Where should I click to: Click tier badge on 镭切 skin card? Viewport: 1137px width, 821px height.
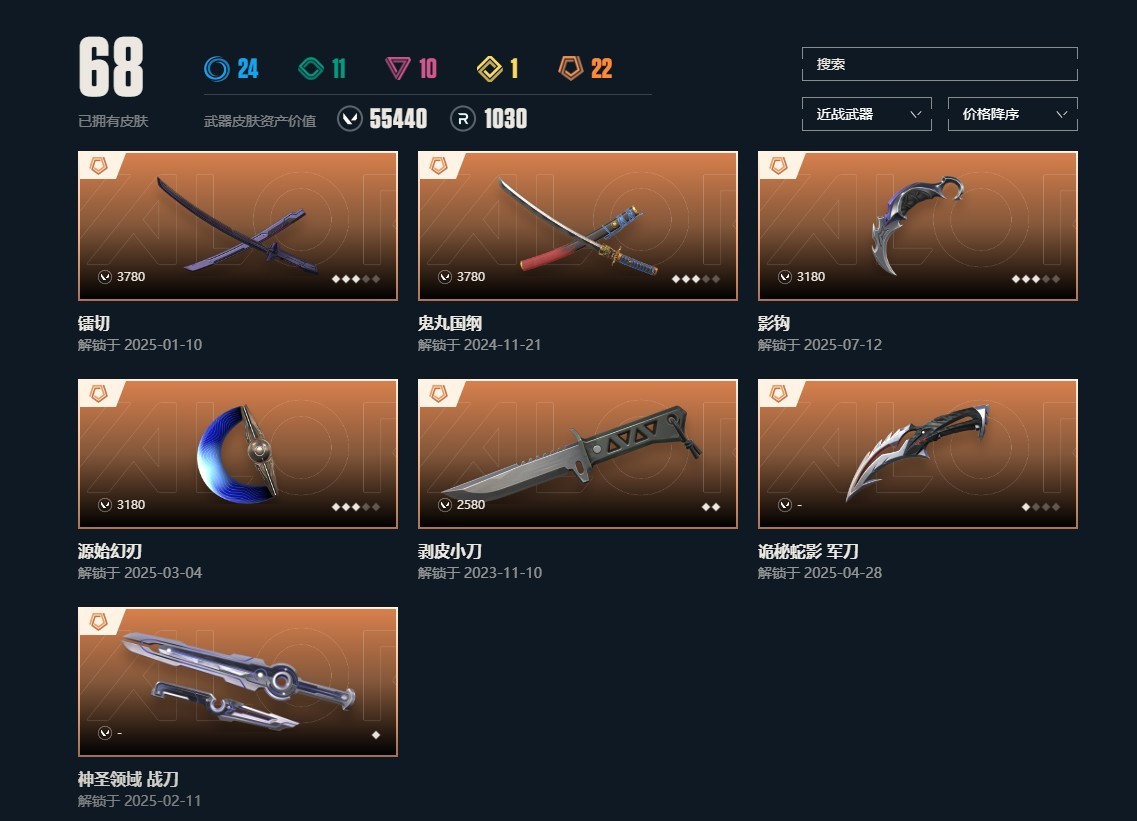point(99,165)
